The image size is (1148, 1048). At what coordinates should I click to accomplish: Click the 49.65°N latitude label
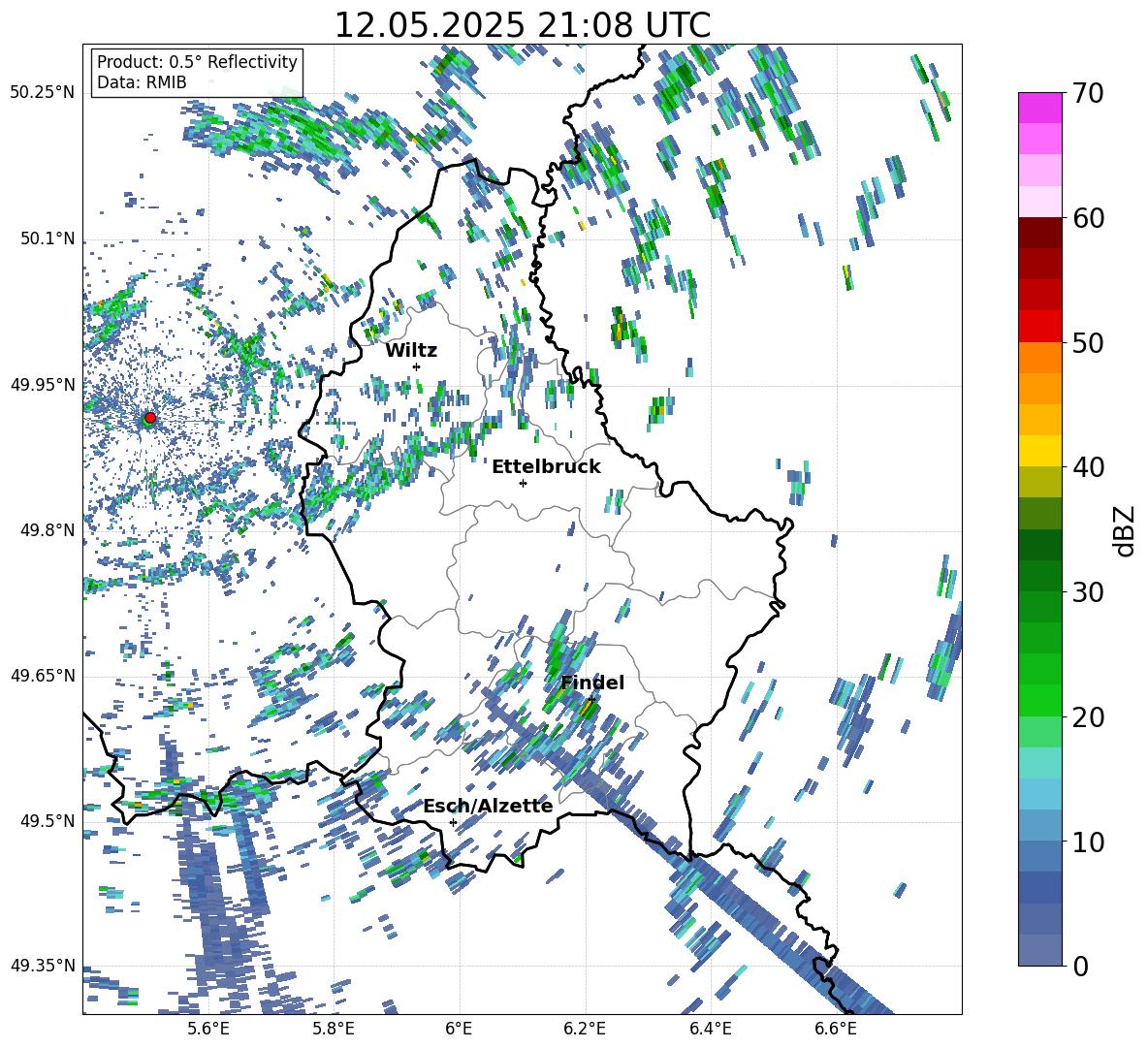click(x=43, y=675)
